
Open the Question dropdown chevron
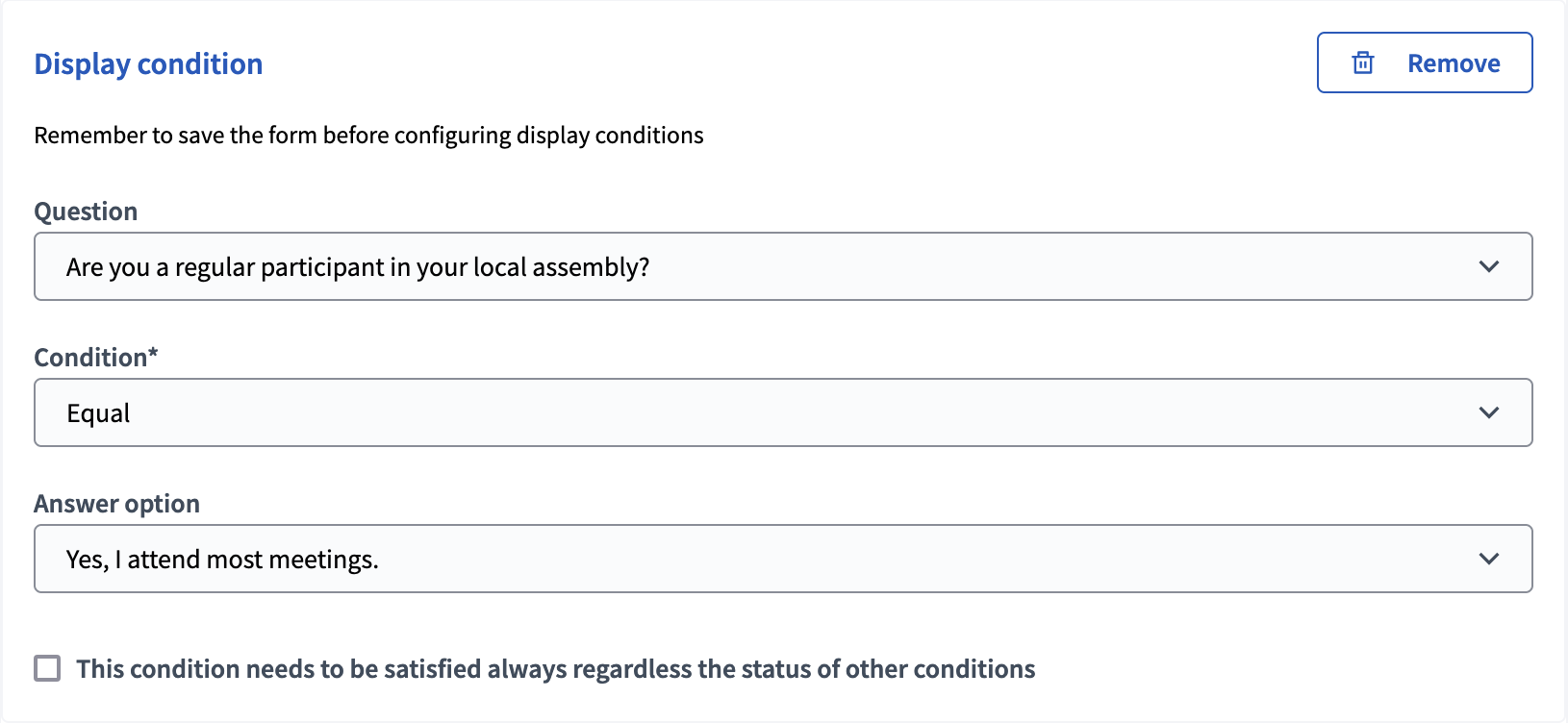click(x=1489, y=266)
